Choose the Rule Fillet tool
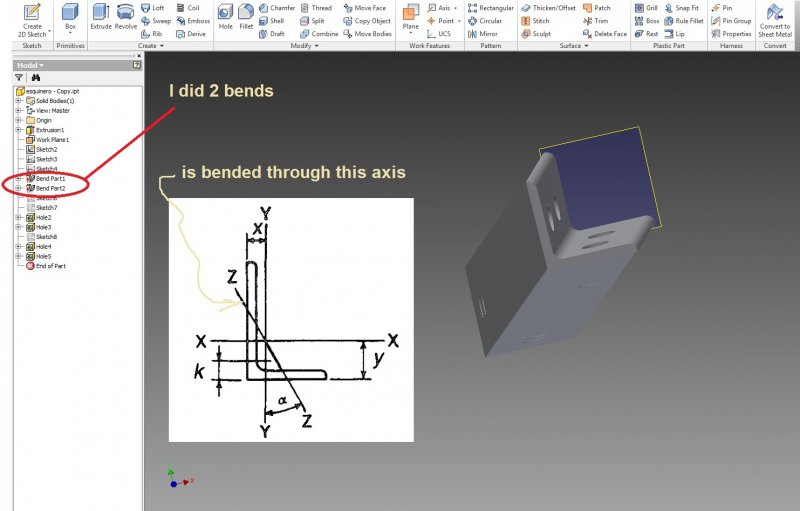This screenshot has width=800, height=511. pos(684,21)
